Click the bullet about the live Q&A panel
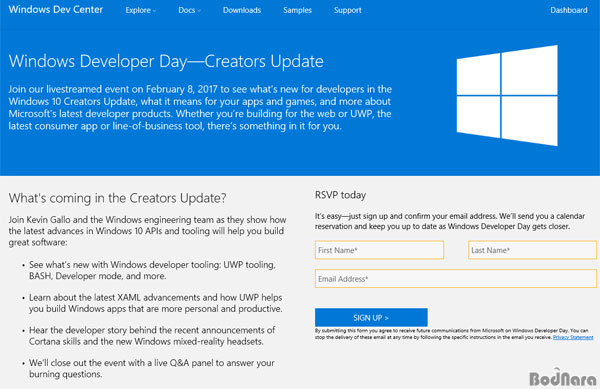 [152, 368]
